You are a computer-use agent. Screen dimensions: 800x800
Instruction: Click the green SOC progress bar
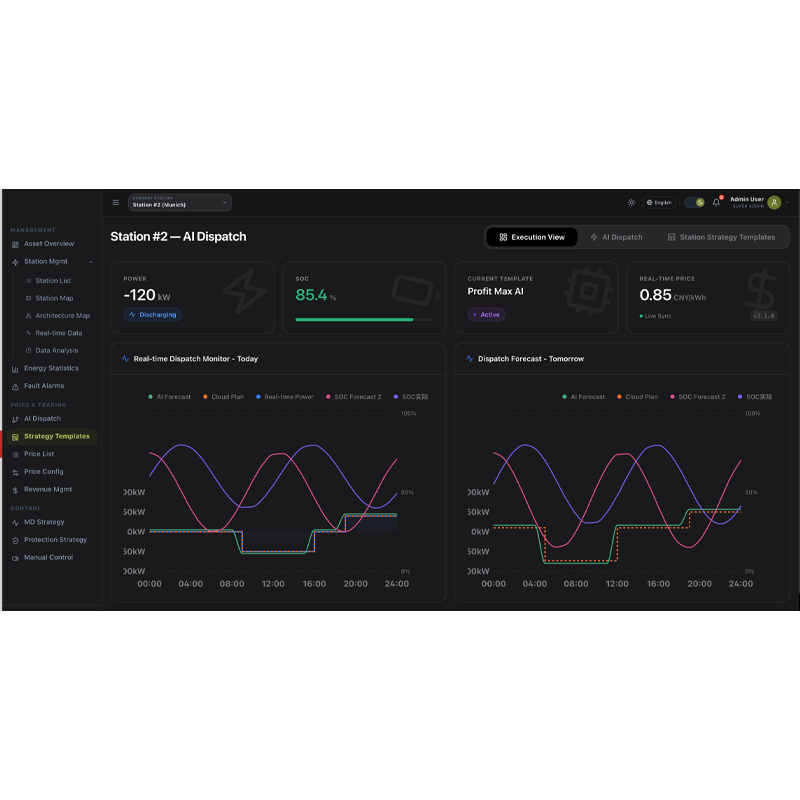tap(363, 320)
